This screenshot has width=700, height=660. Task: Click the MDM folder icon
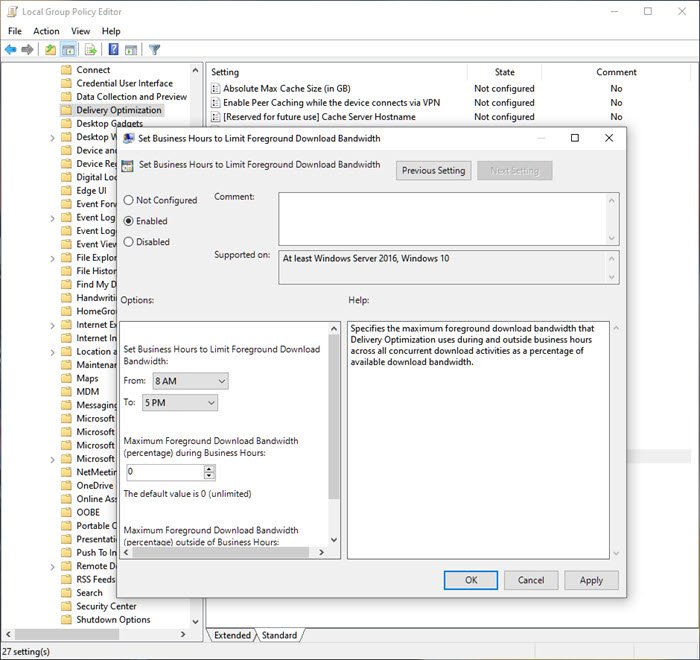(x=66, y=392)
